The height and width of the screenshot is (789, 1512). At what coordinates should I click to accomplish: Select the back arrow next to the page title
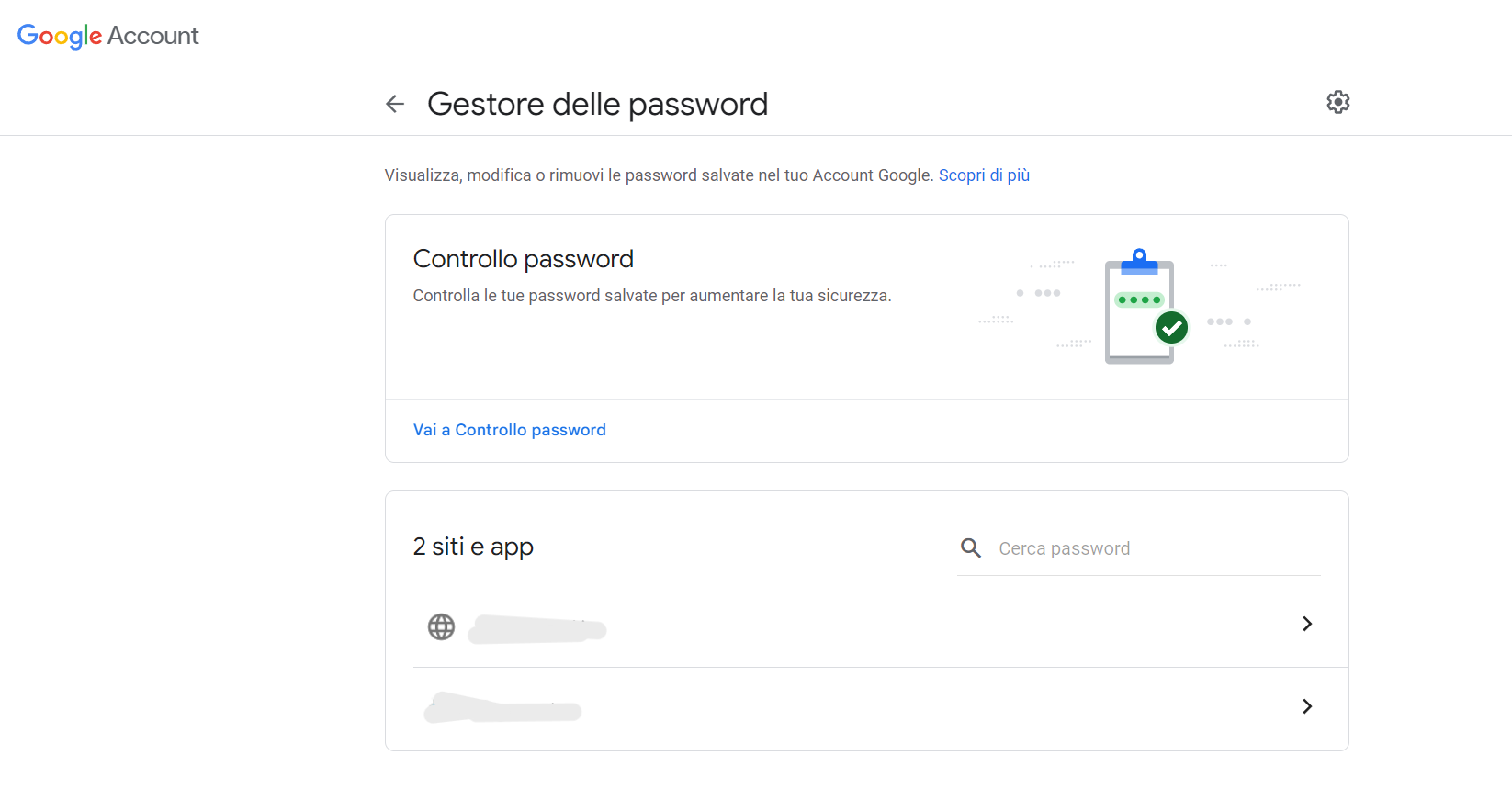pyautogui.click(x=395, y=103)
